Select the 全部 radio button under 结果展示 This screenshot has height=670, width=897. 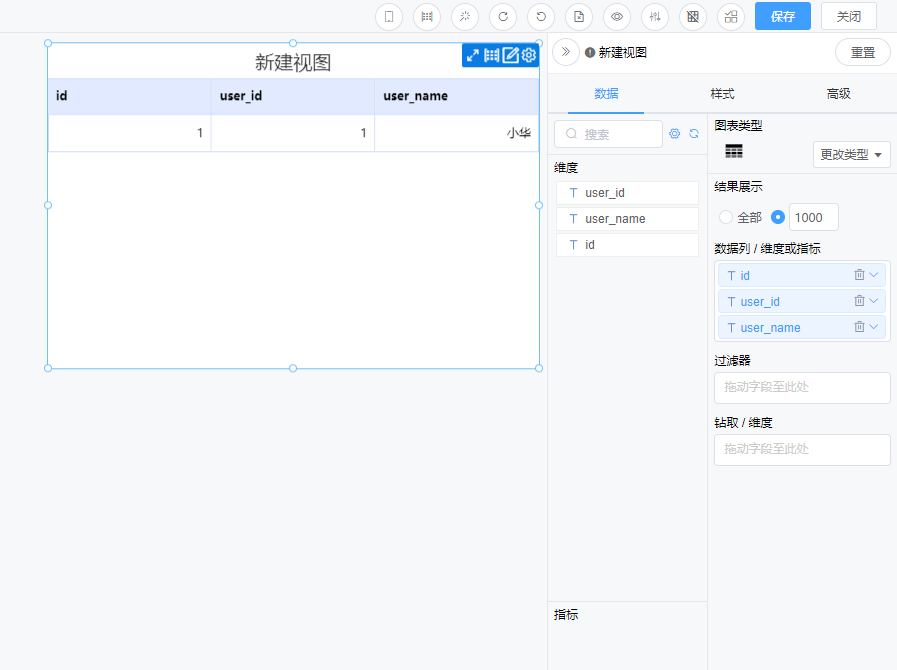(725, 217)
